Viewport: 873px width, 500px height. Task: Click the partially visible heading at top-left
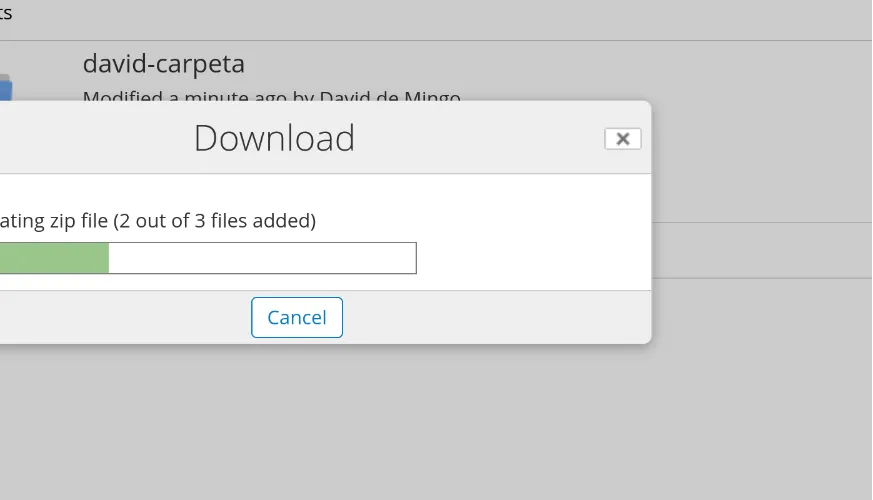[5, 14]
